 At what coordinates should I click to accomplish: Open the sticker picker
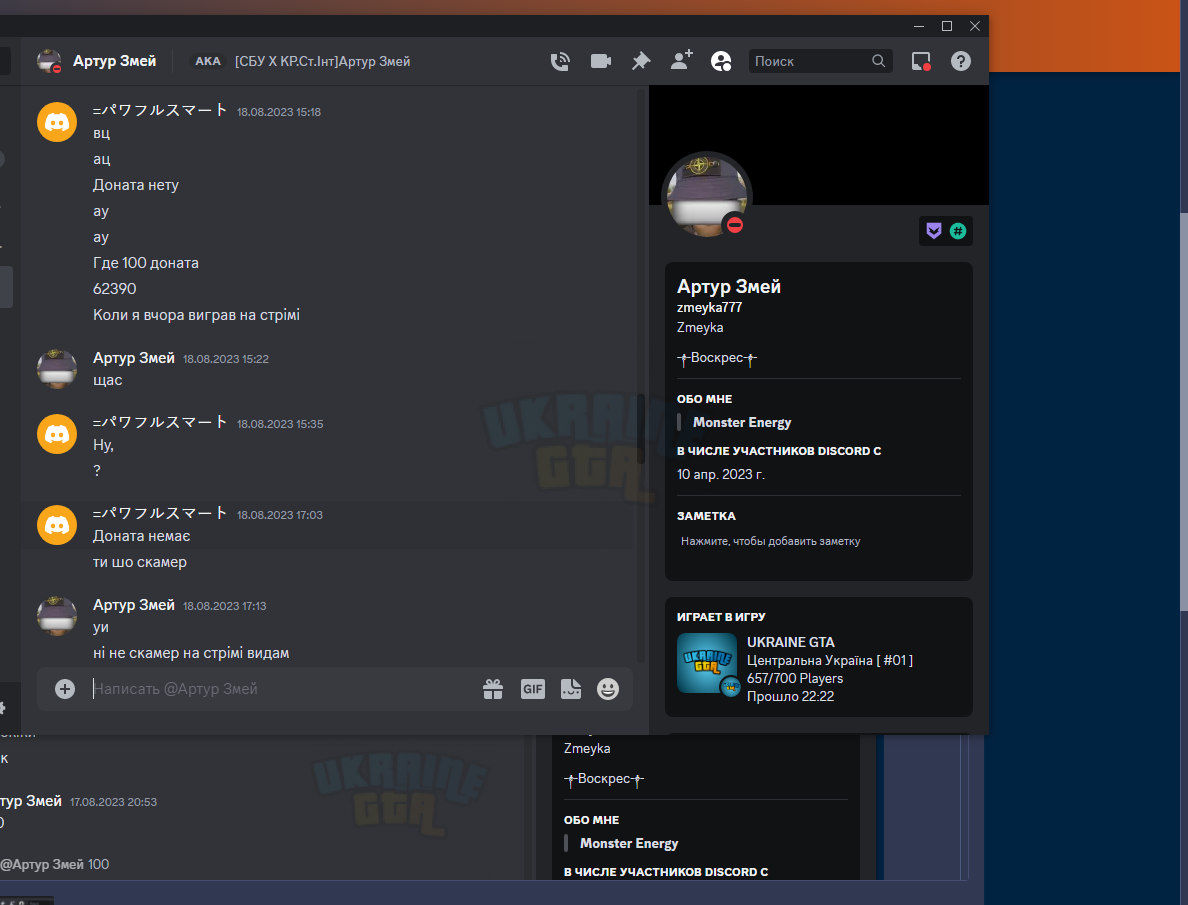point(571,689)
